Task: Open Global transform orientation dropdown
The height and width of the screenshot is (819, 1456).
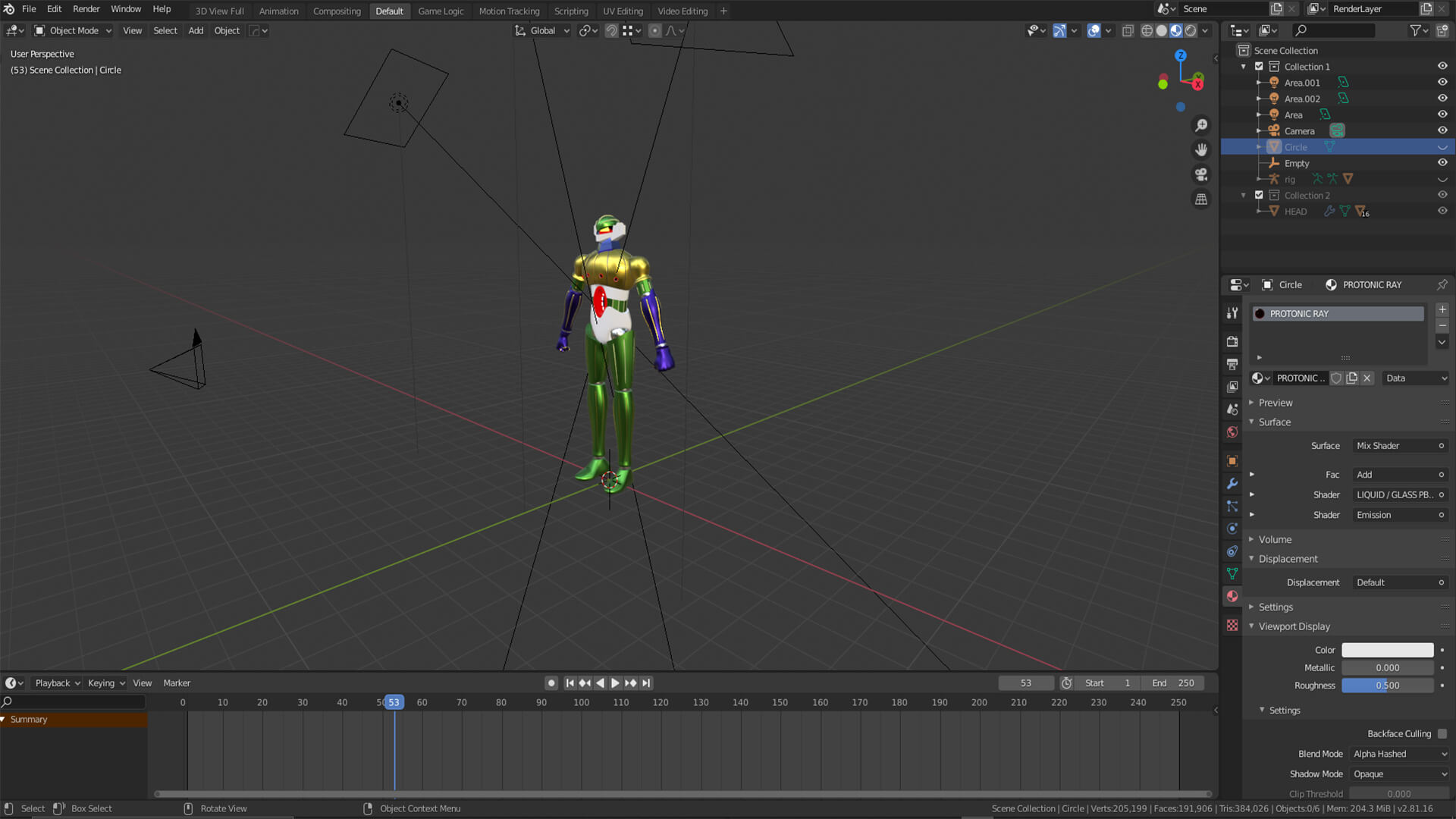Action: point(542,30)
